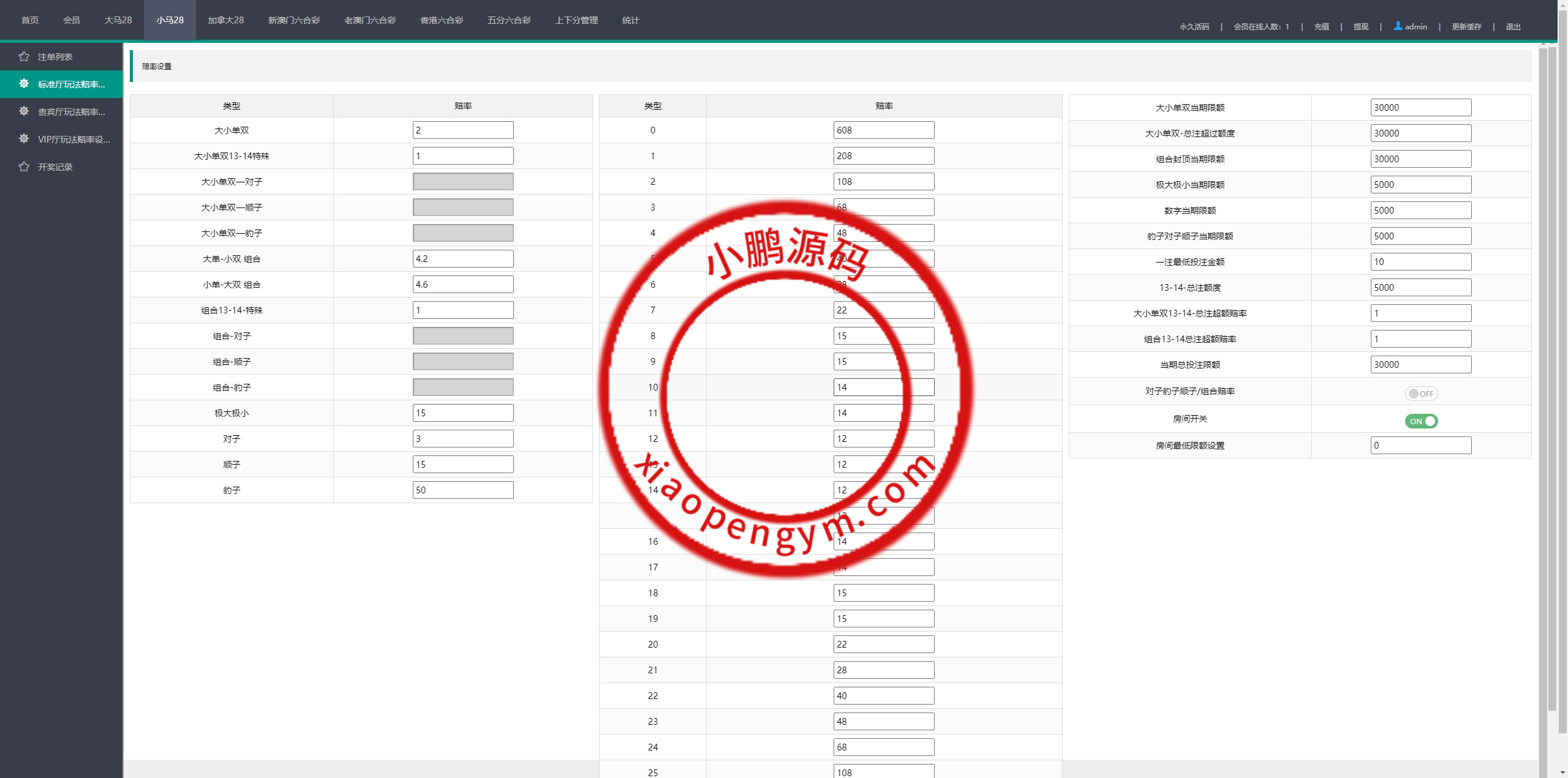Open the 加拿大28 tab
The image size is (1568, 778).
point(225,20)
